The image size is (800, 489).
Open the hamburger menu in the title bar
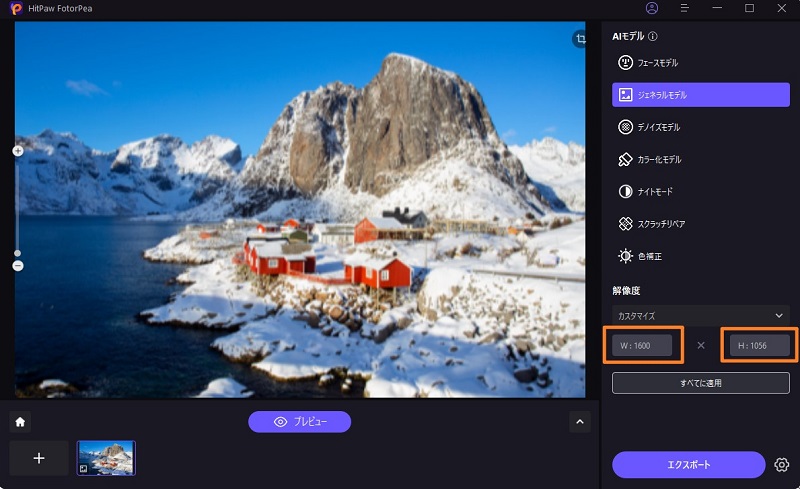(x=685, y=8)
